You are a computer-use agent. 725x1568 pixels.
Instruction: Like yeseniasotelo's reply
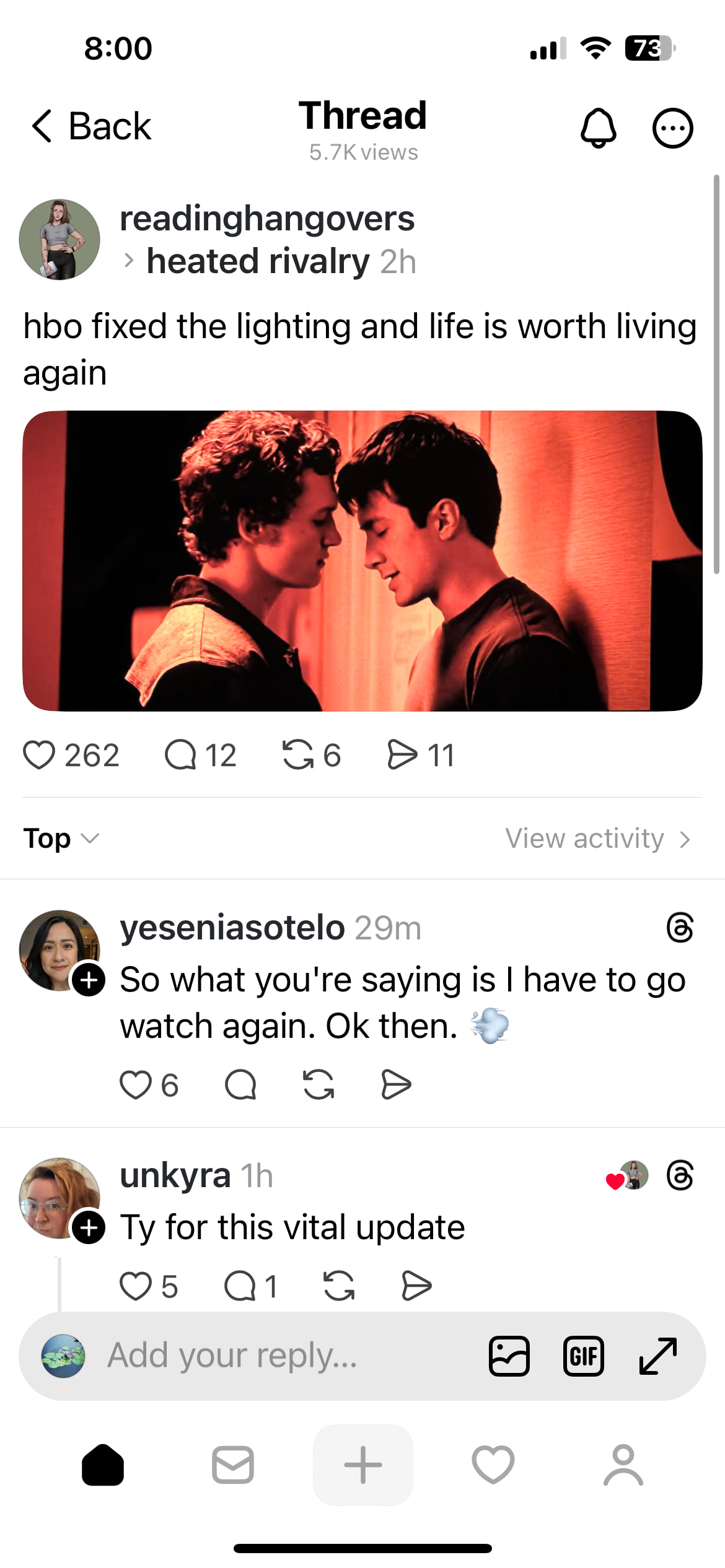136,1085
